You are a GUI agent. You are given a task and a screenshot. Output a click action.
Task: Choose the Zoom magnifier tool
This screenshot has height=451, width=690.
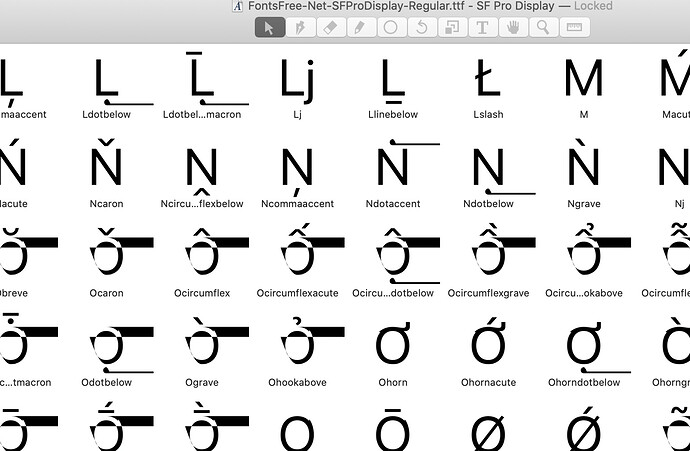pyautogui.click(x=543, y=28)
